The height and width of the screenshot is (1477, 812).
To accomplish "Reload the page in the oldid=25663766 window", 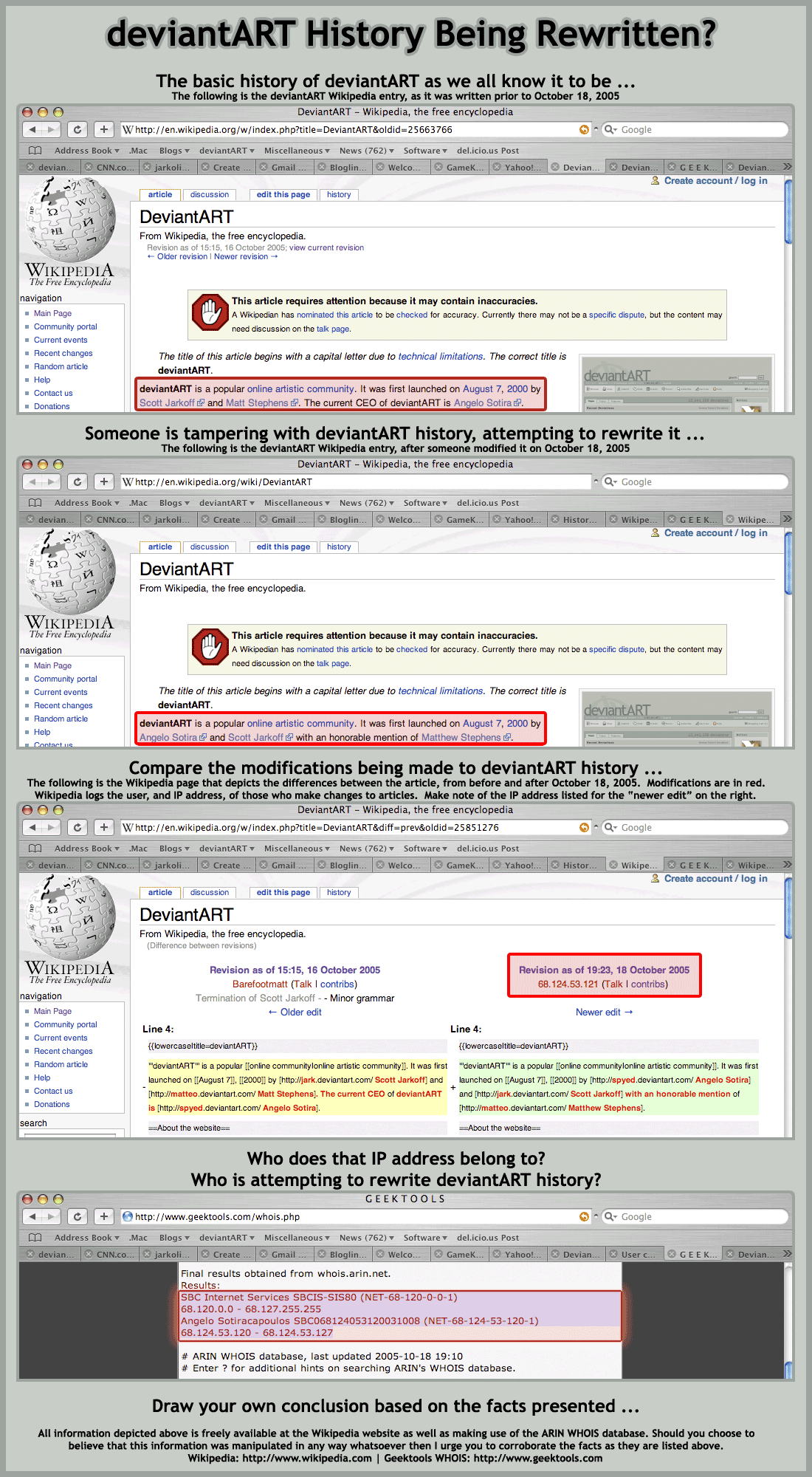I will tap(78, 129).
